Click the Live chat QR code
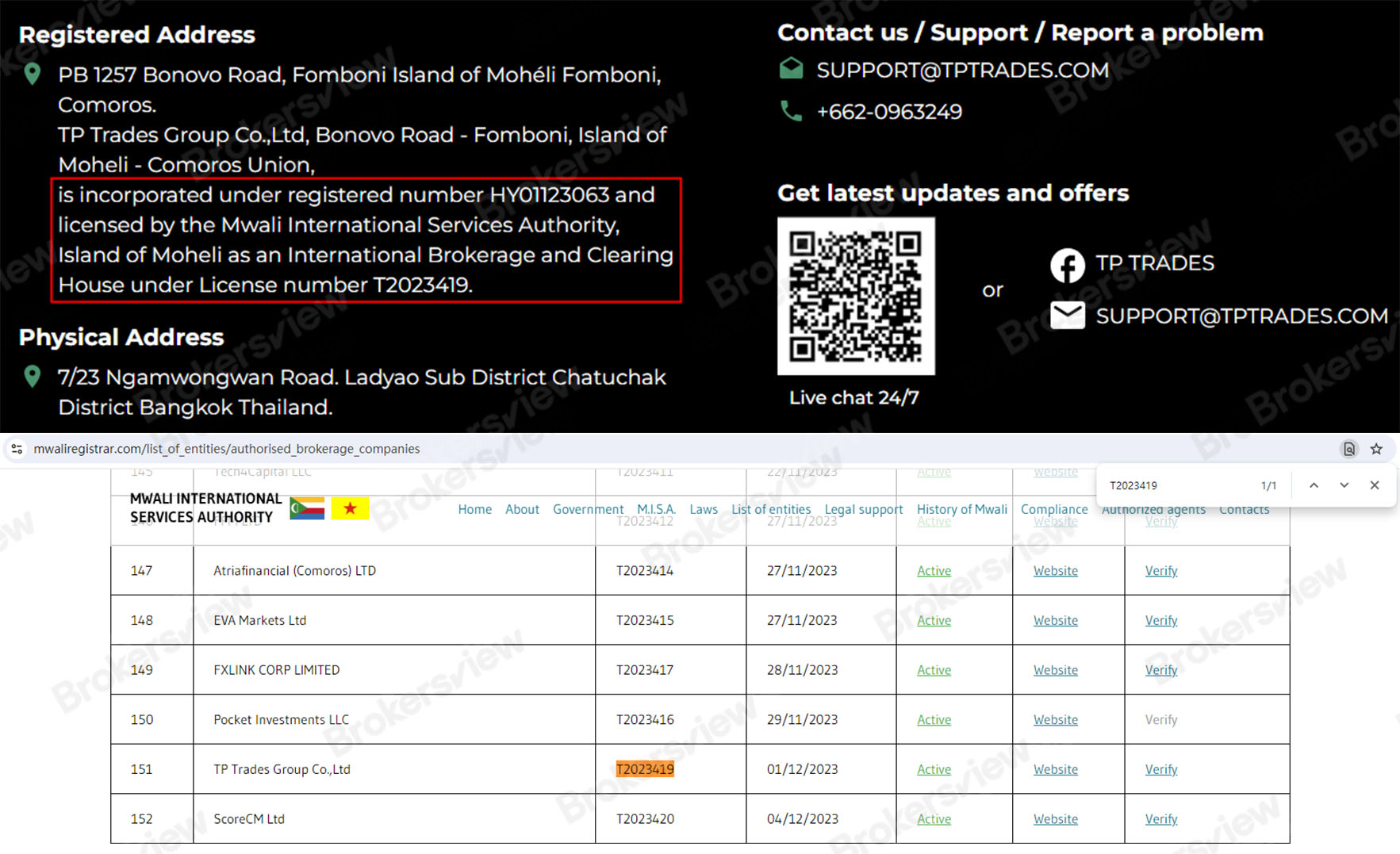Image resolution: width=1400 pixels, height=854 pixels. [856, 296]
